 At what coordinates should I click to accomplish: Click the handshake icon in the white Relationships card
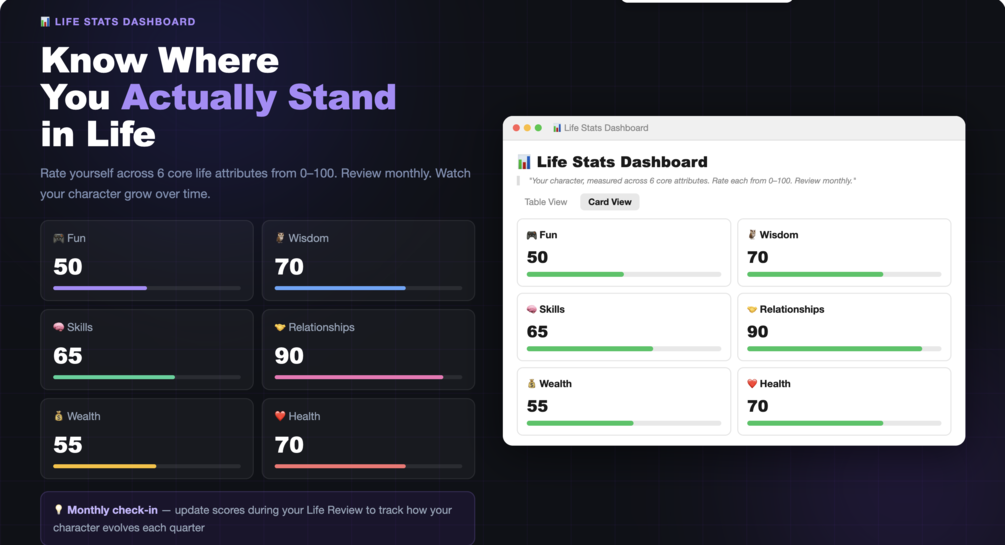click(752, 310)
